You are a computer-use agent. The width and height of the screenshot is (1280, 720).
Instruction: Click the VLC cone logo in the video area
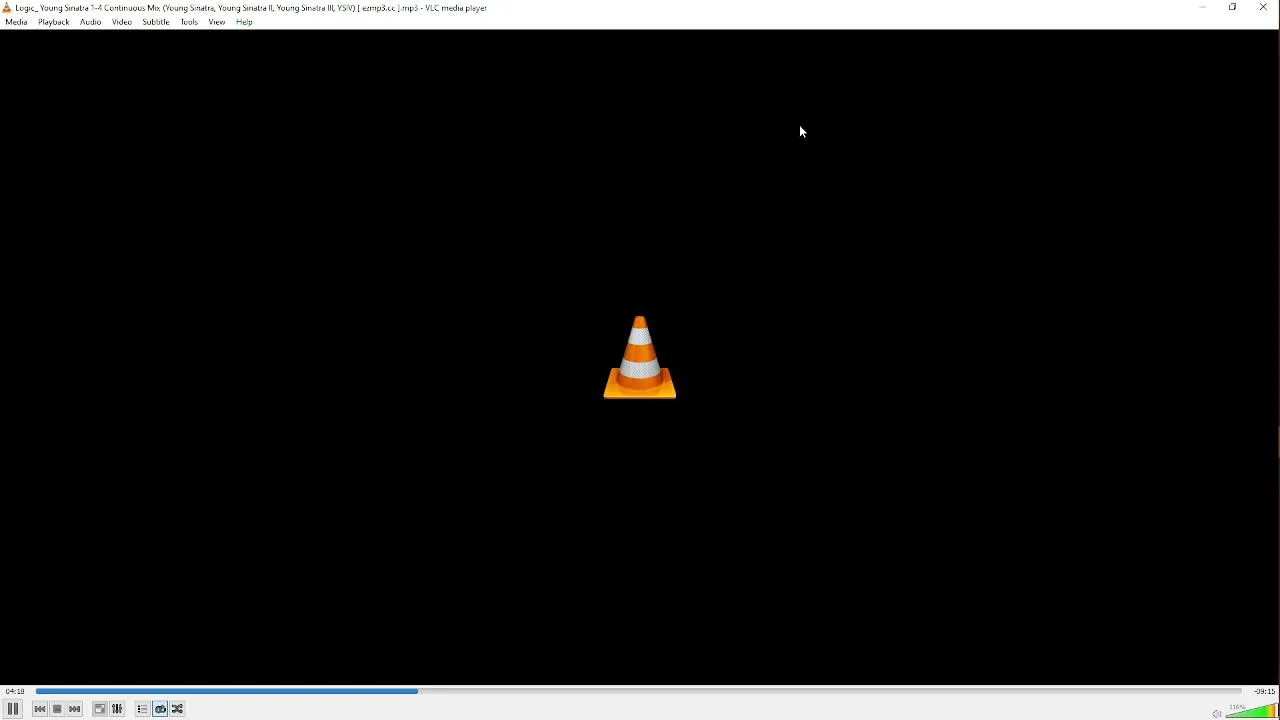pyautogui.click(x=641, y=358)
